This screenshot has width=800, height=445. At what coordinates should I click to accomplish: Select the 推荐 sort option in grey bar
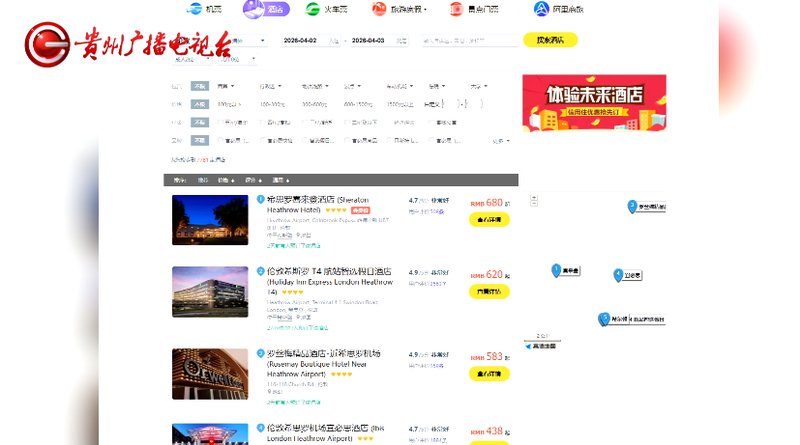pos(203,180)
